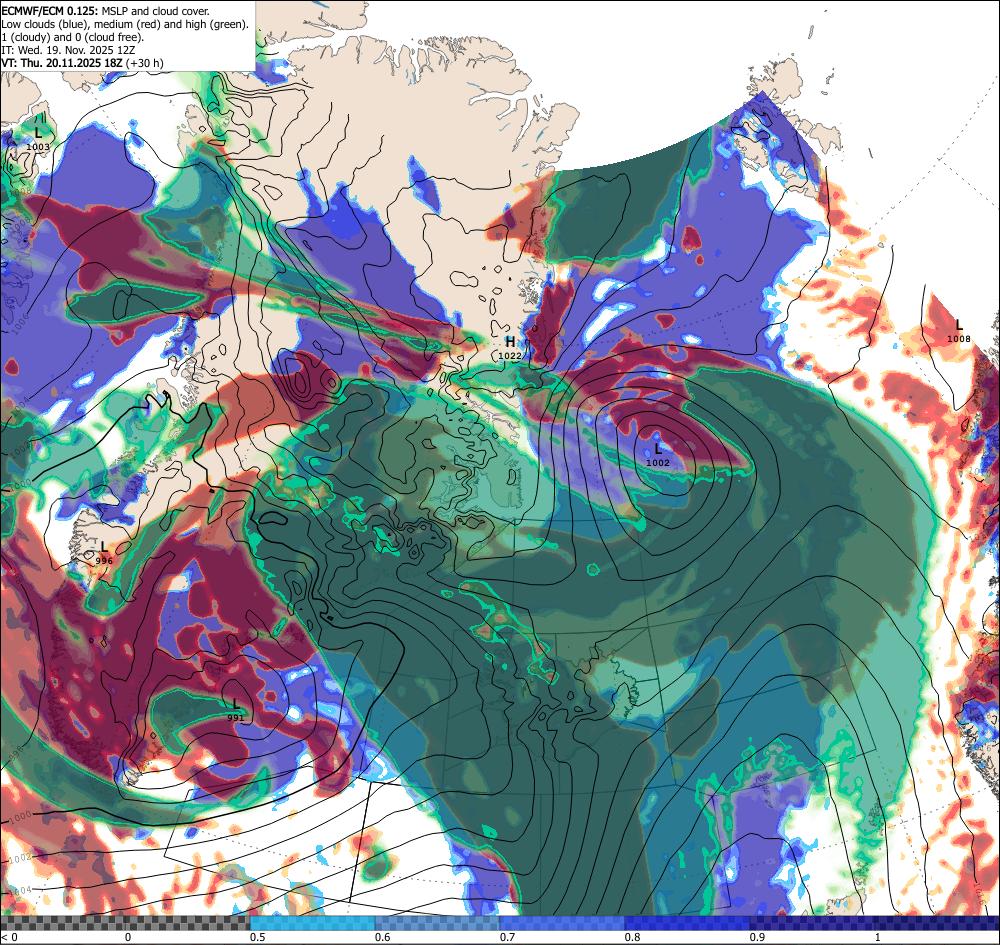Click the 1008 low pressure value
Viewport: 1000px width, 945px height.
click(959, 339)
